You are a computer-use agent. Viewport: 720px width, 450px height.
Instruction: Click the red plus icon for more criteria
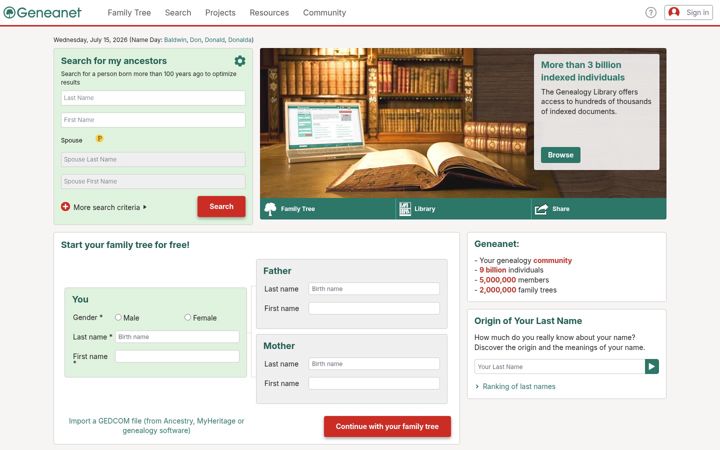(x=66, y=207)
